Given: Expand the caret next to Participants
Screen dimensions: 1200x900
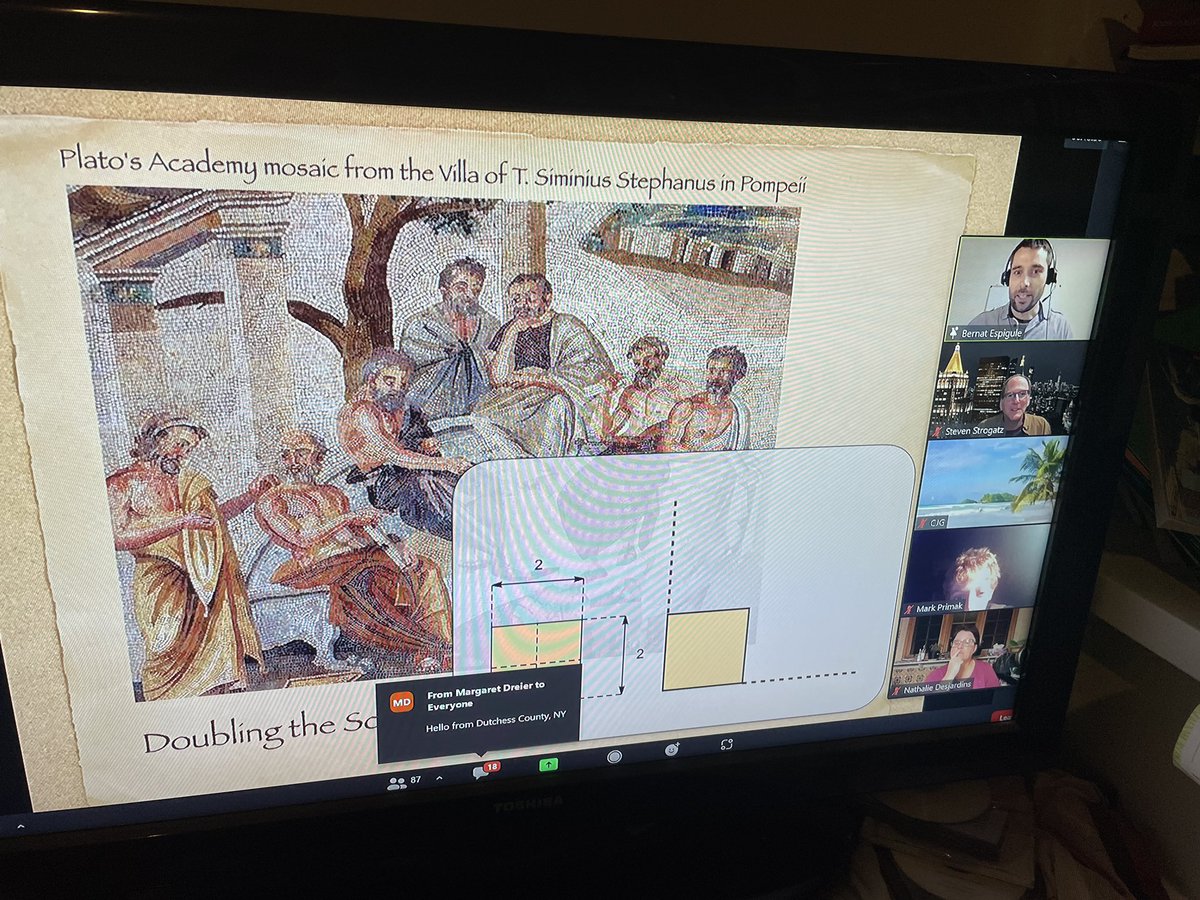Looking at the screenshot, I should tap(439, 778).
